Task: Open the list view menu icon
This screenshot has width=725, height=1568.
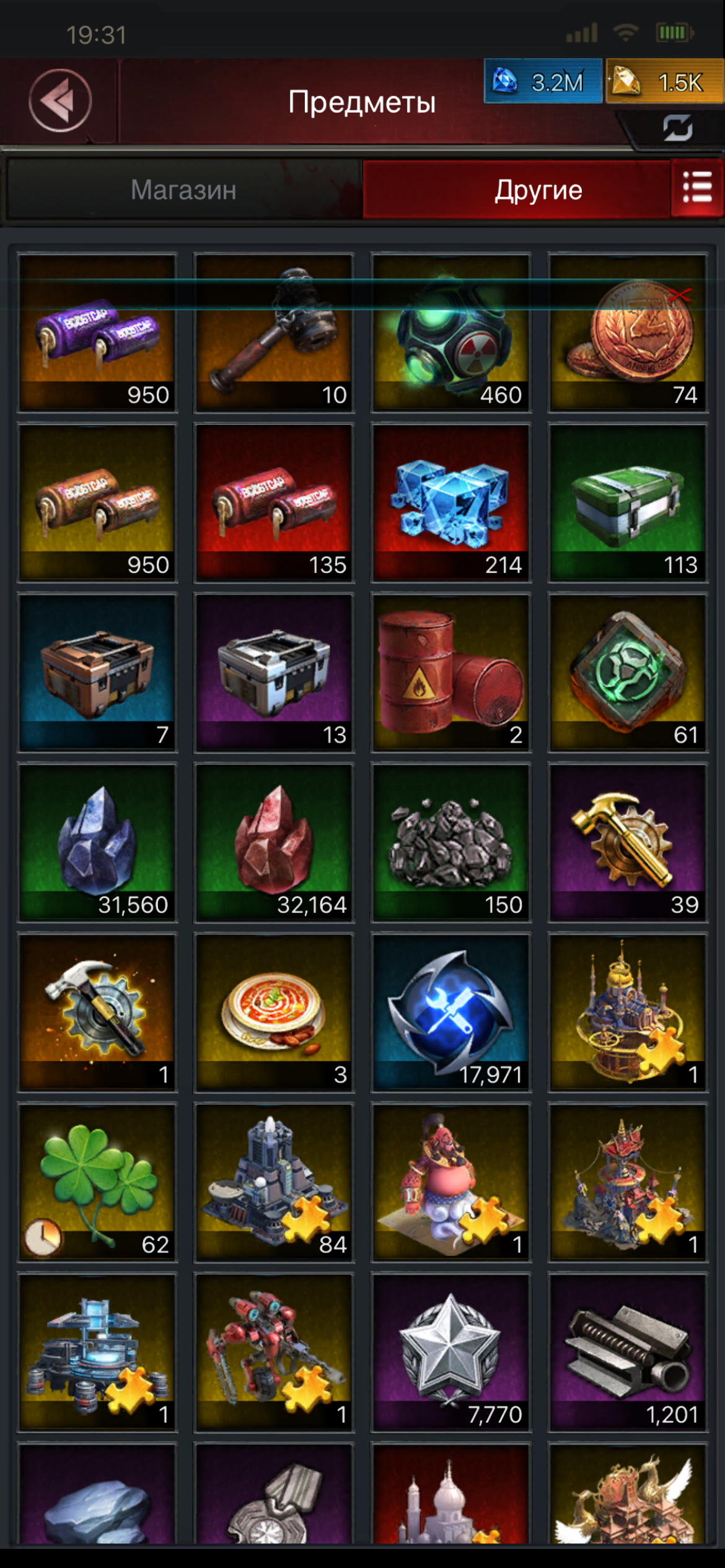Action: (x=697, y=188)
